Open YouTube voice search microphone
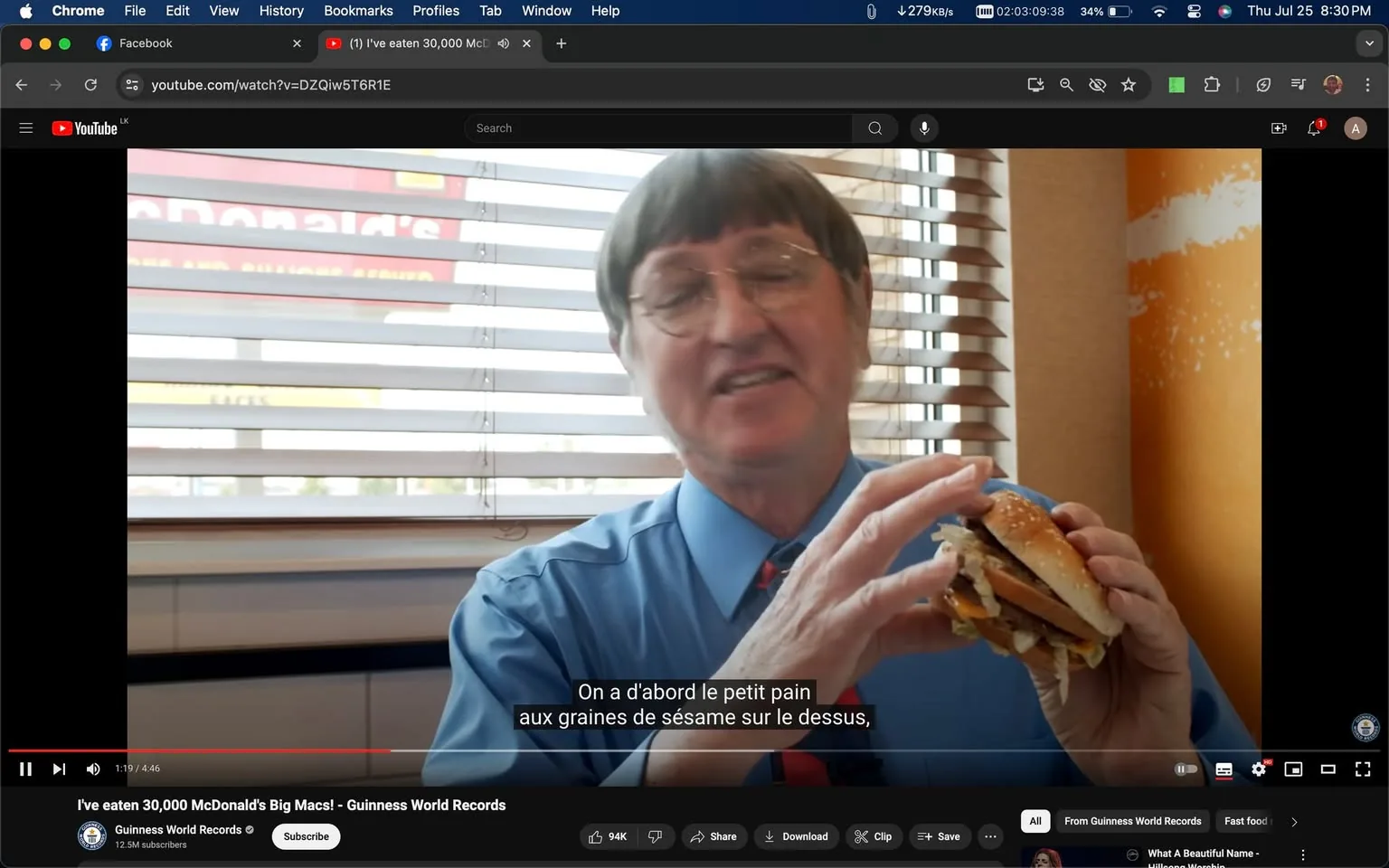 coord(923,127)
